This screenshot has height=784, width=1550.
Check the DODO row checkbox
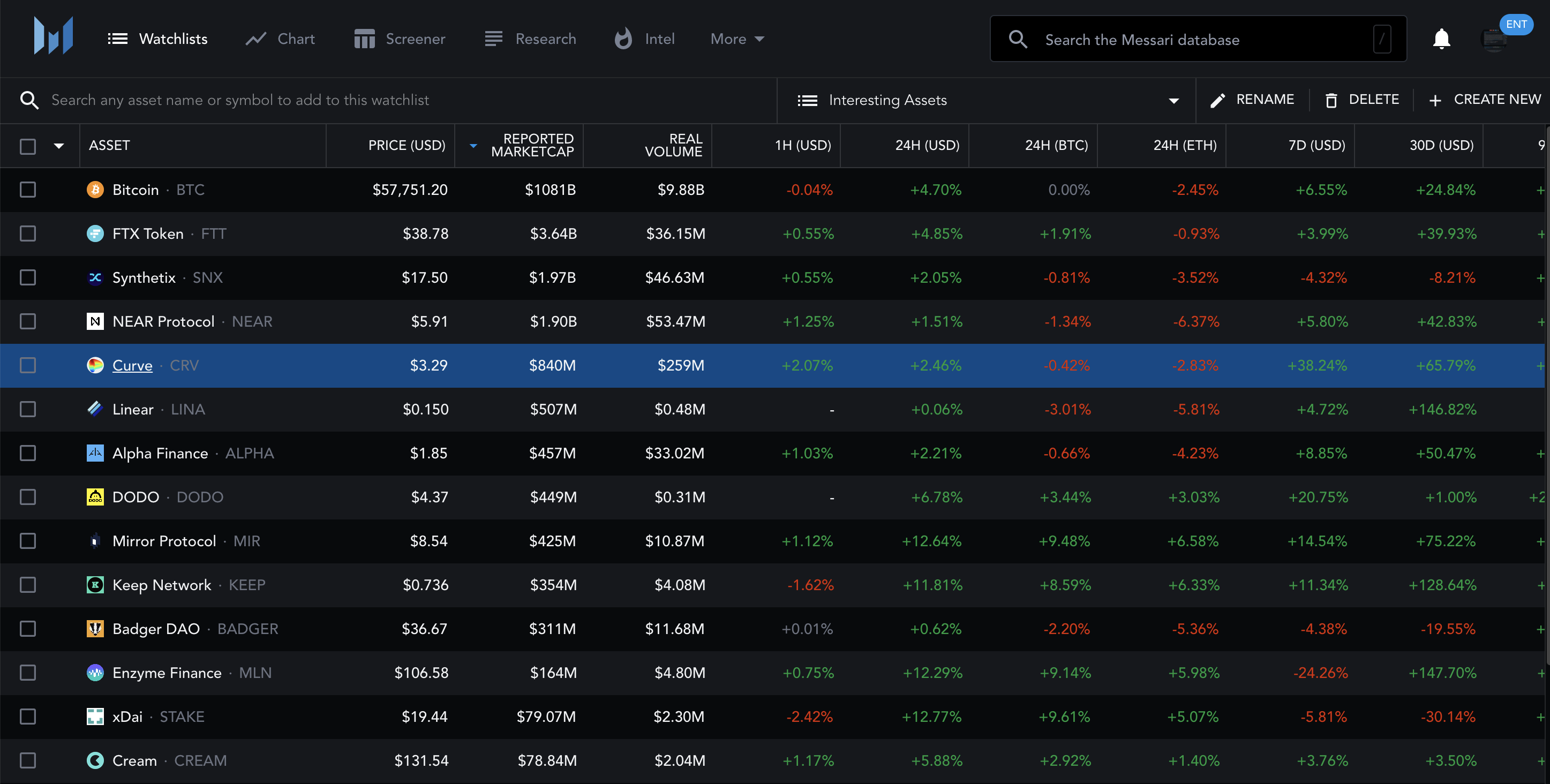click(x=28, y=497)
